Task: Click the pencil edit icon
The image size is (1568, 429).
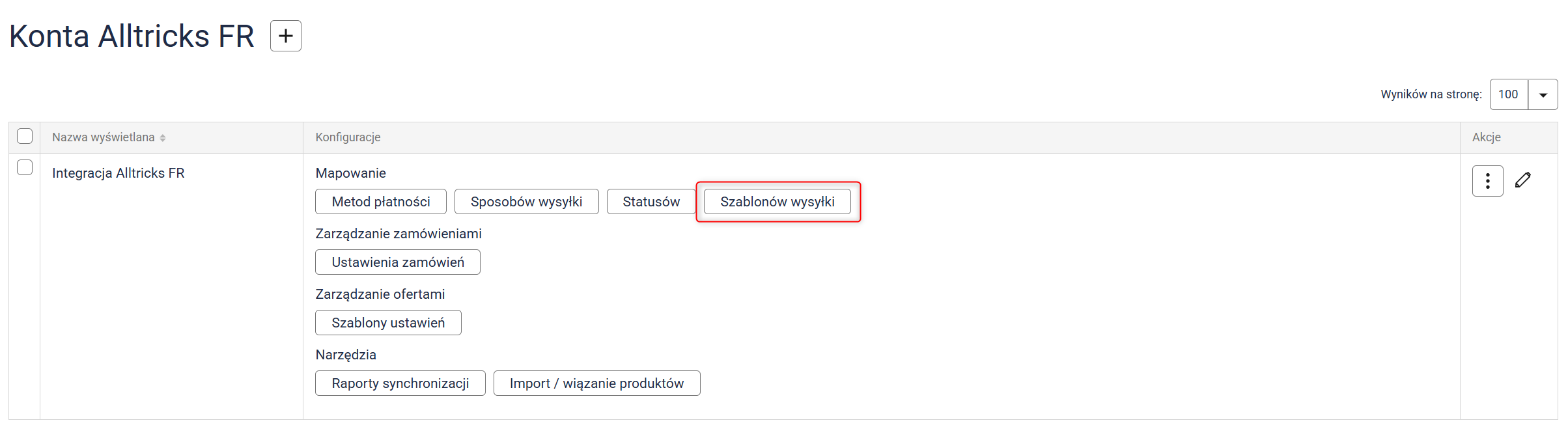Action: 1522,180
